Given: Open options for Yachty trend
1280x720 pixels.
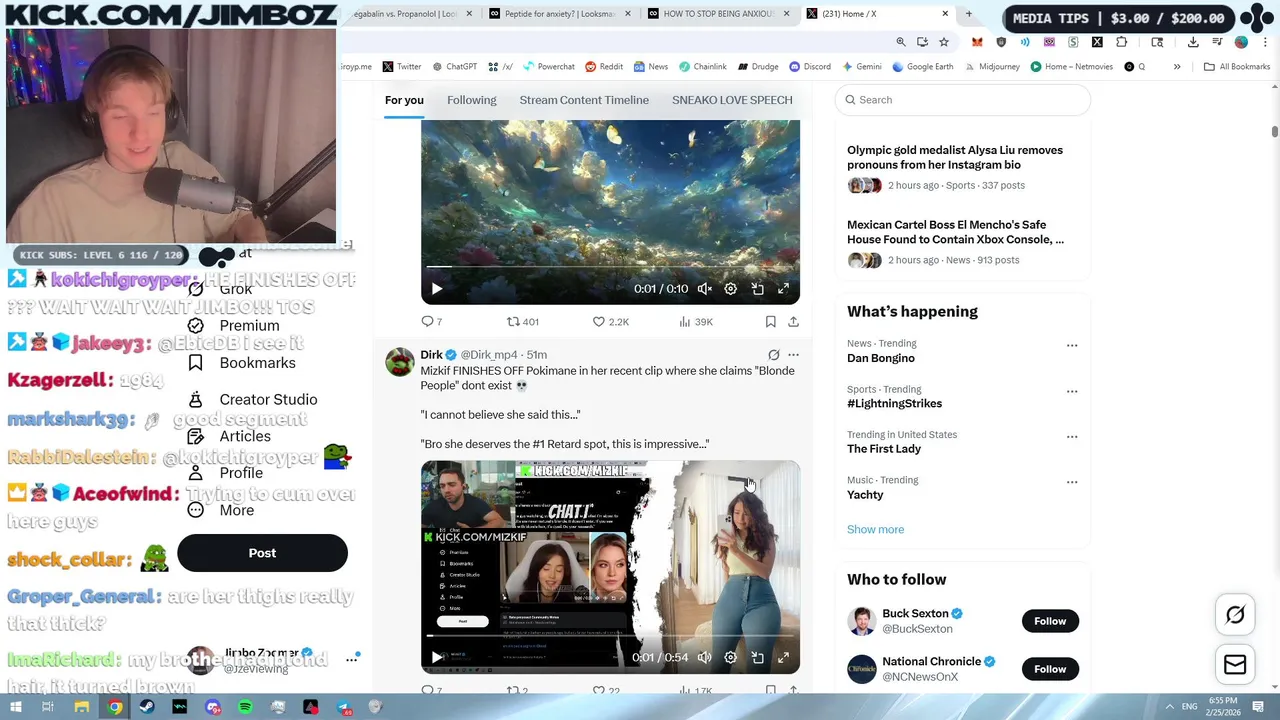Looking at the screenshot, I should (x=1072, y=482).
